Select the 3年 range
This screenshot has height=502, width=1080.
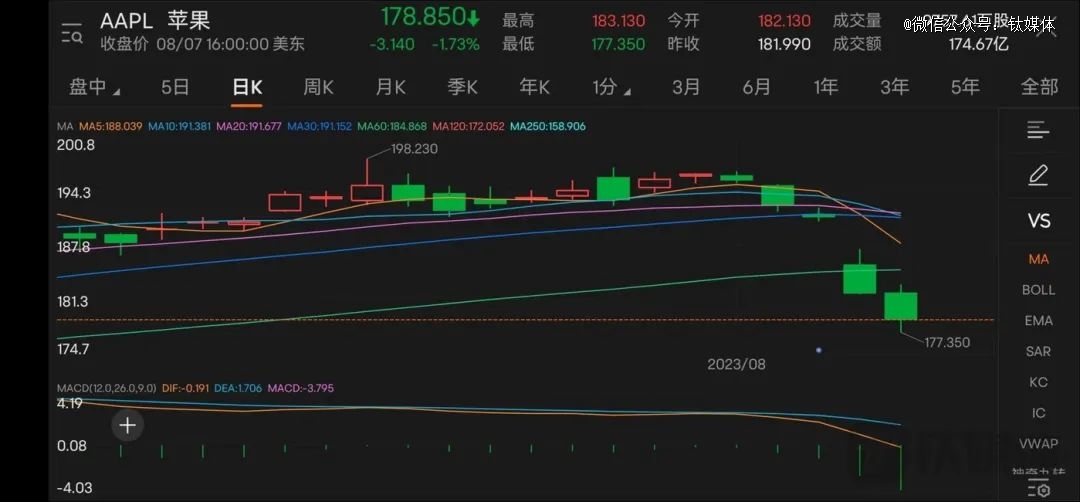(x=895, y=87)
